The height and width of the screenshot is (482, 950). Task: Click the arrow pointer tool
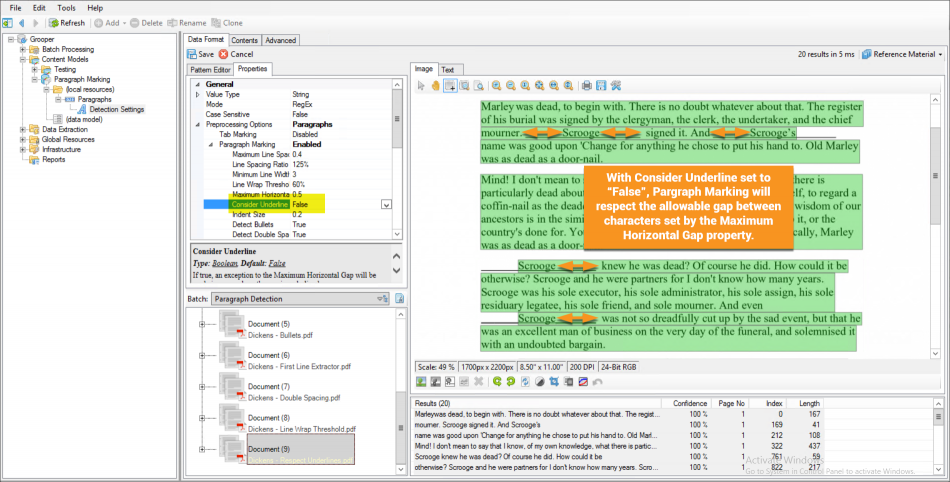[x=422, y=86]
